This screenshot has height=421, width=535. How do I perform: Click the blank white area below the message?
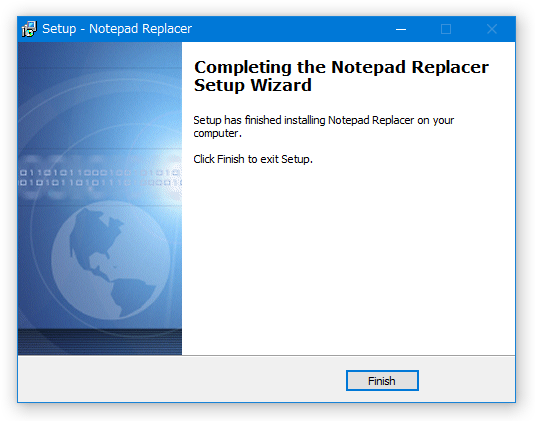coord(348,259)
